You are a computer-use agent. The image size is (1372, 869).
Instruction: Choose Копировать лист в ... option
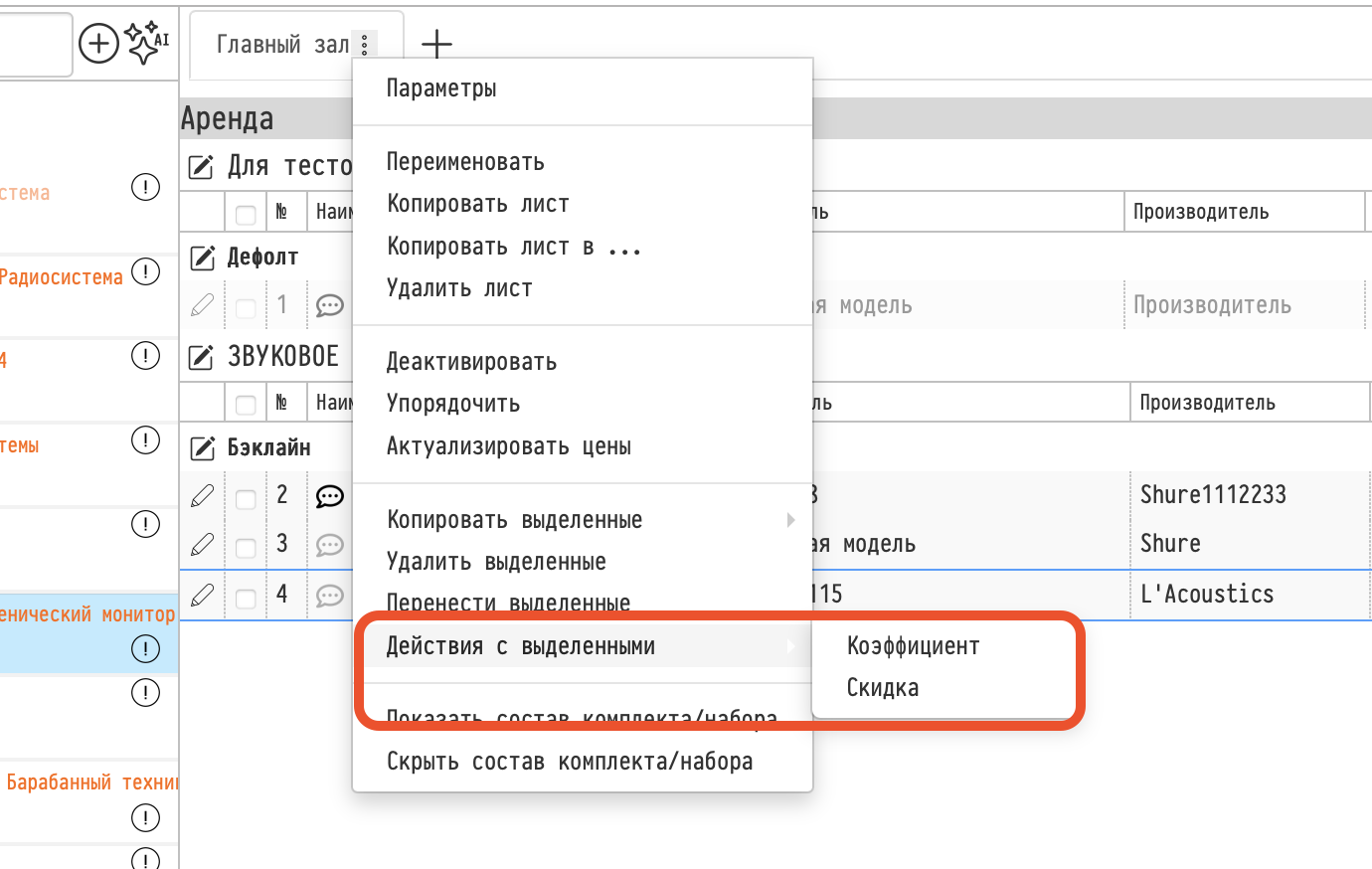tap(514, 247)
